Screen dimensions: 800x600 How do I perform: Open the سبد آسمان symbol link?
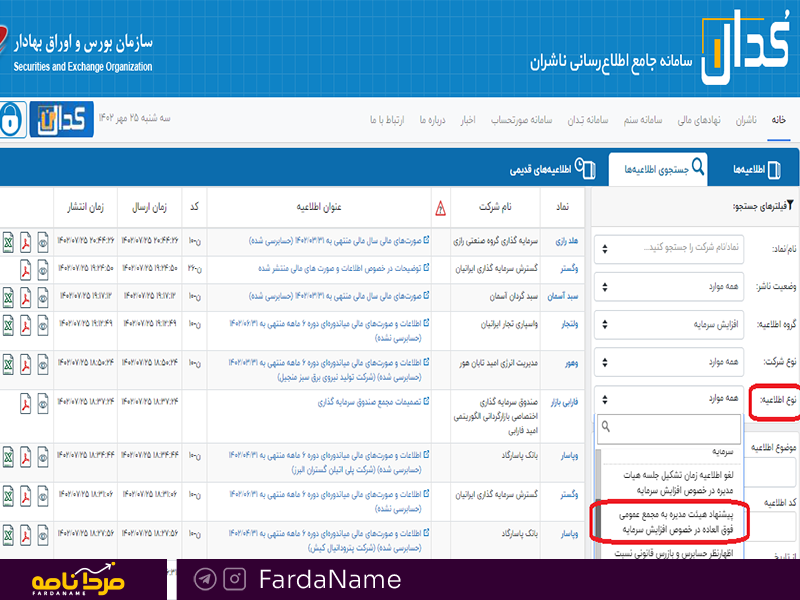pos(563,296)
